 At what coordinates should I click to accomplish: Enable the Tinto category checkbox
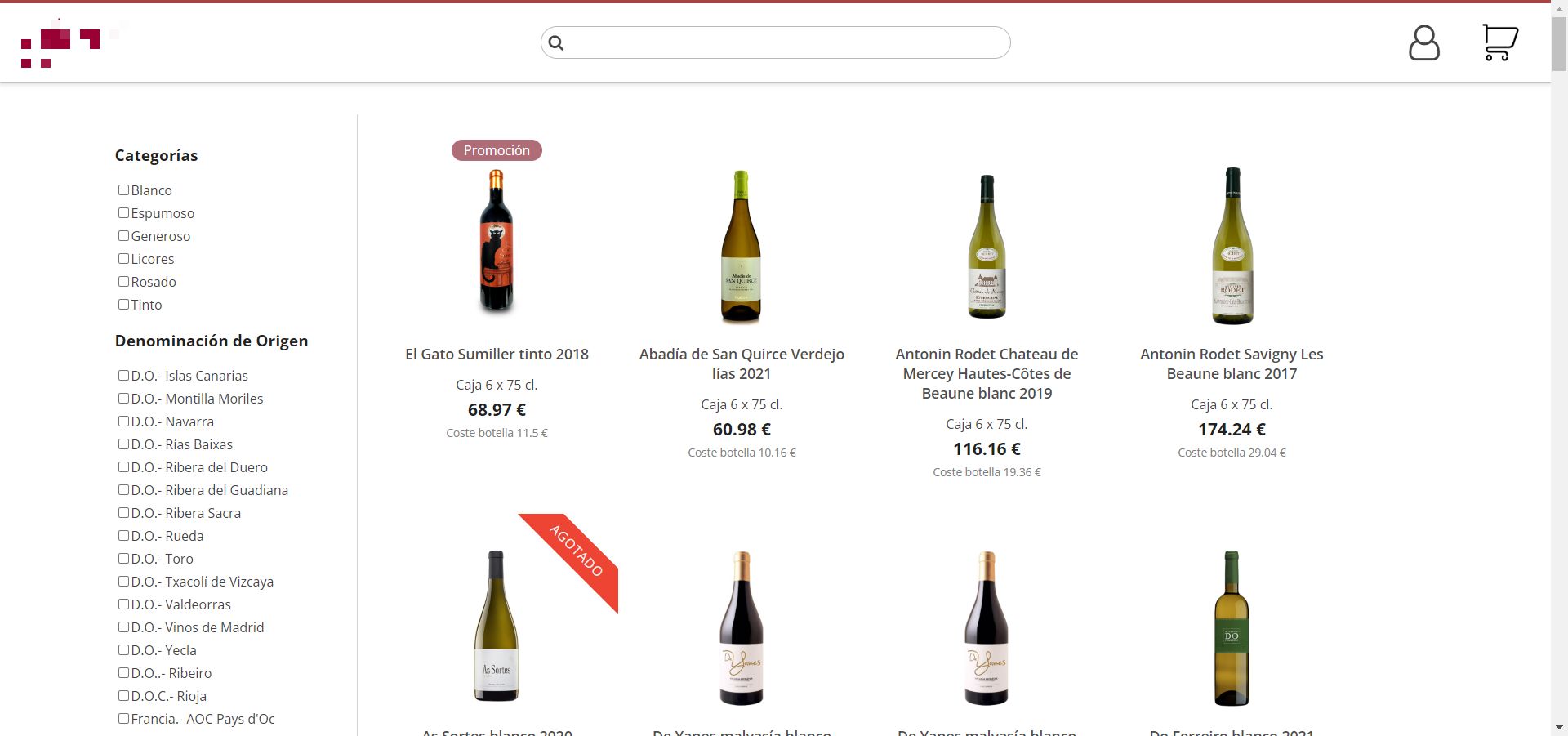pos(124,304)
